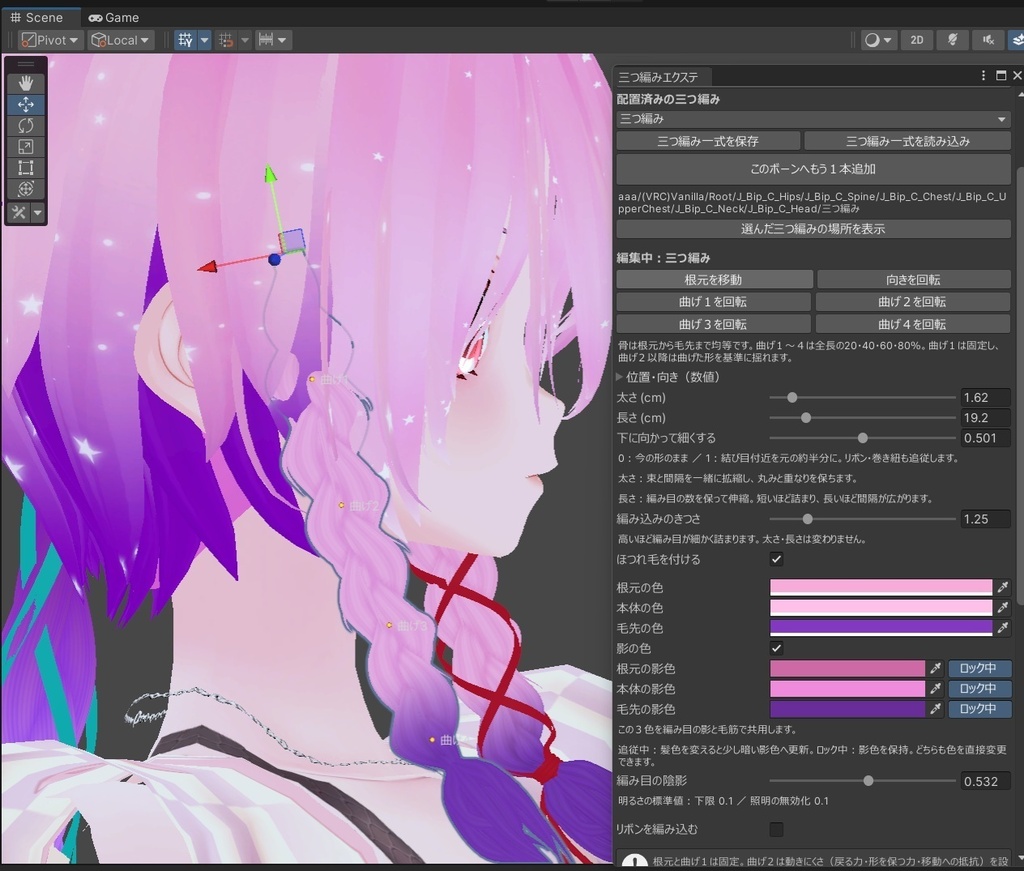Screen dimensions: 1024x871
Task: Click 曲げ1を回転 button
Action: [712, 302]
